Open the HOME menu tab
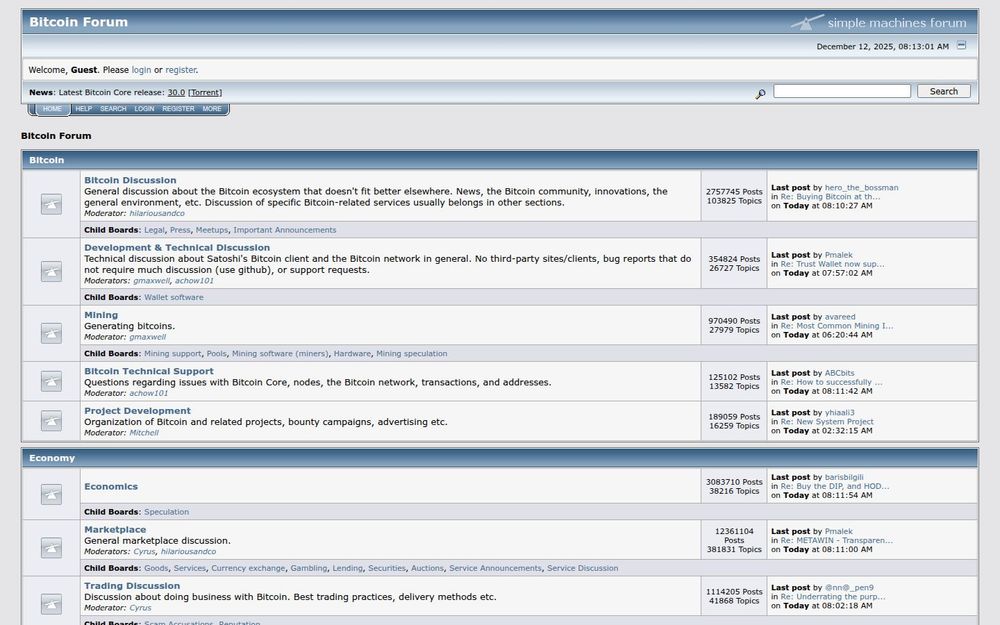Viewport: 1000px width, 625px height. coord(52,109)
